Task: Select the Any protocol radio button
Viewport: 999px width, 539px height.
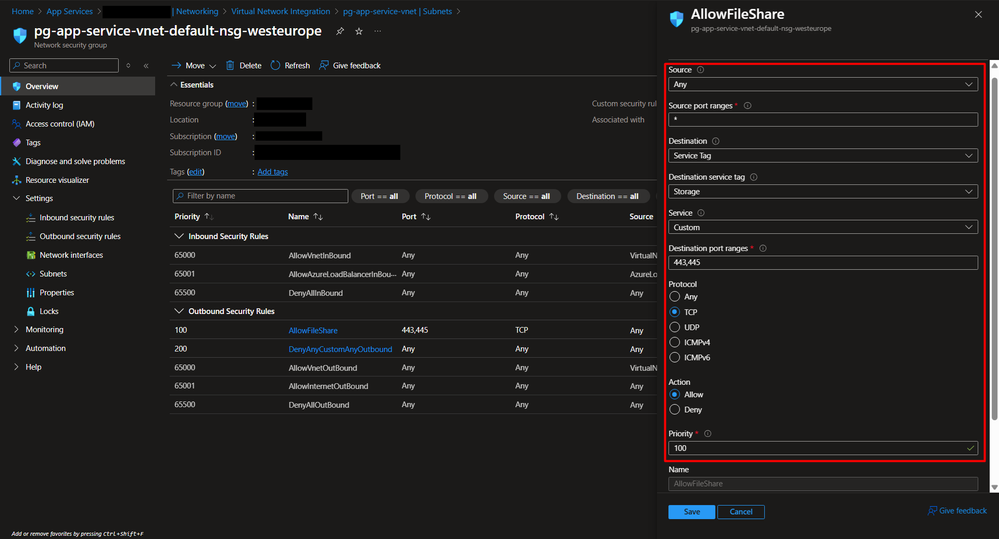Action: (675, 297)
